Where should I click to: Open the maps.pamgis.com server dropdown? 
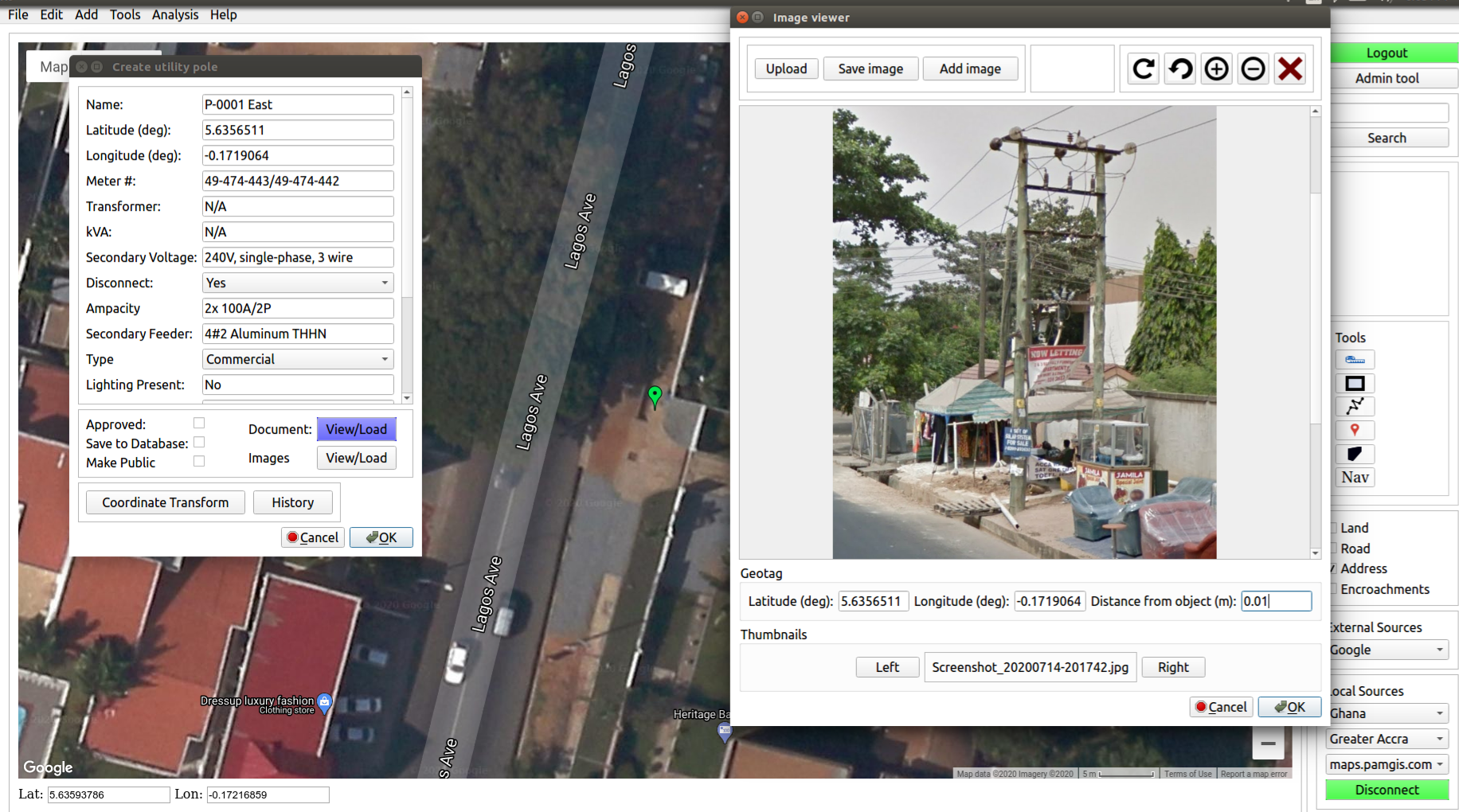[x=1387, y=764]
